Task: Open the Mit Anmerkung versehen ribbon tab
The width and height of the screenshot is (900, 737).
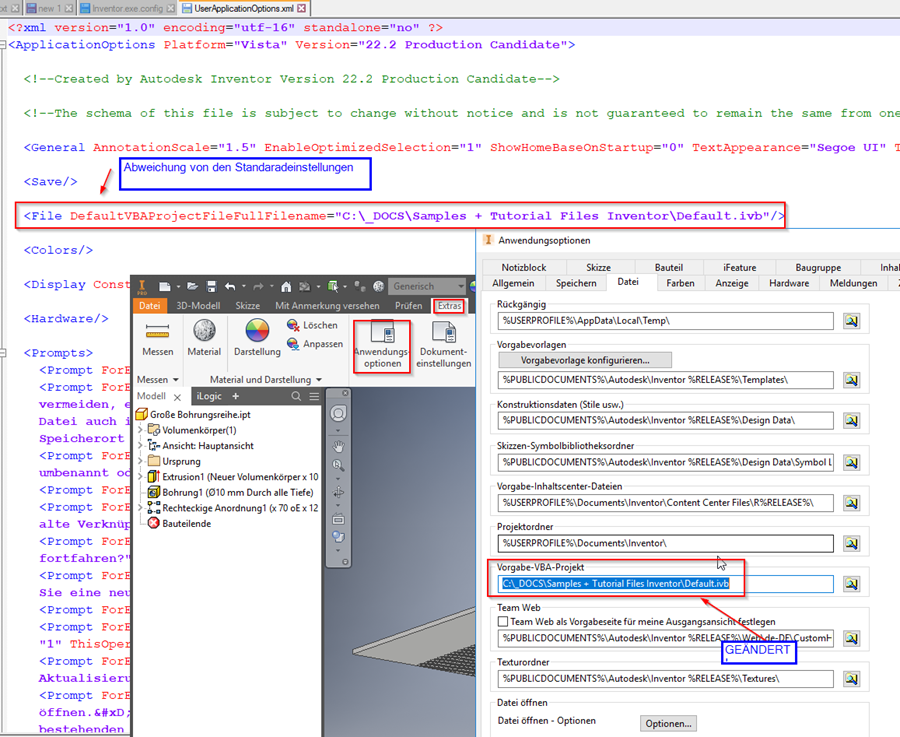Action: [327, 306]
